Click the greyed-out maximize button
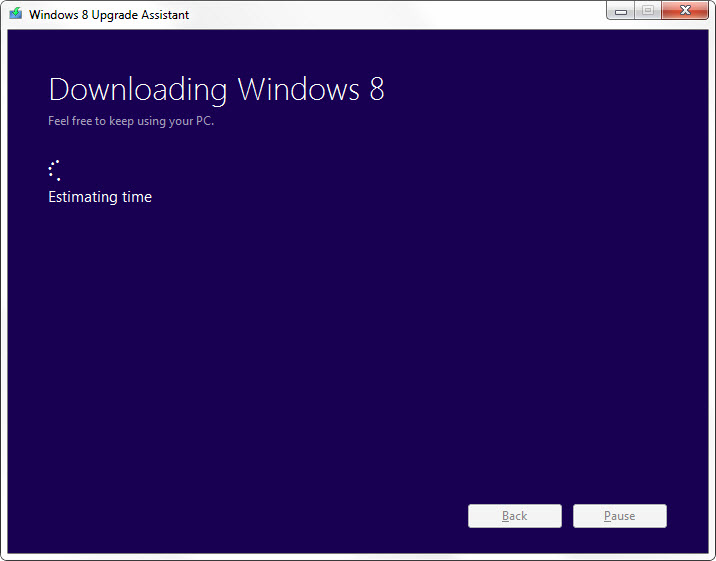 tap(648, 11)
